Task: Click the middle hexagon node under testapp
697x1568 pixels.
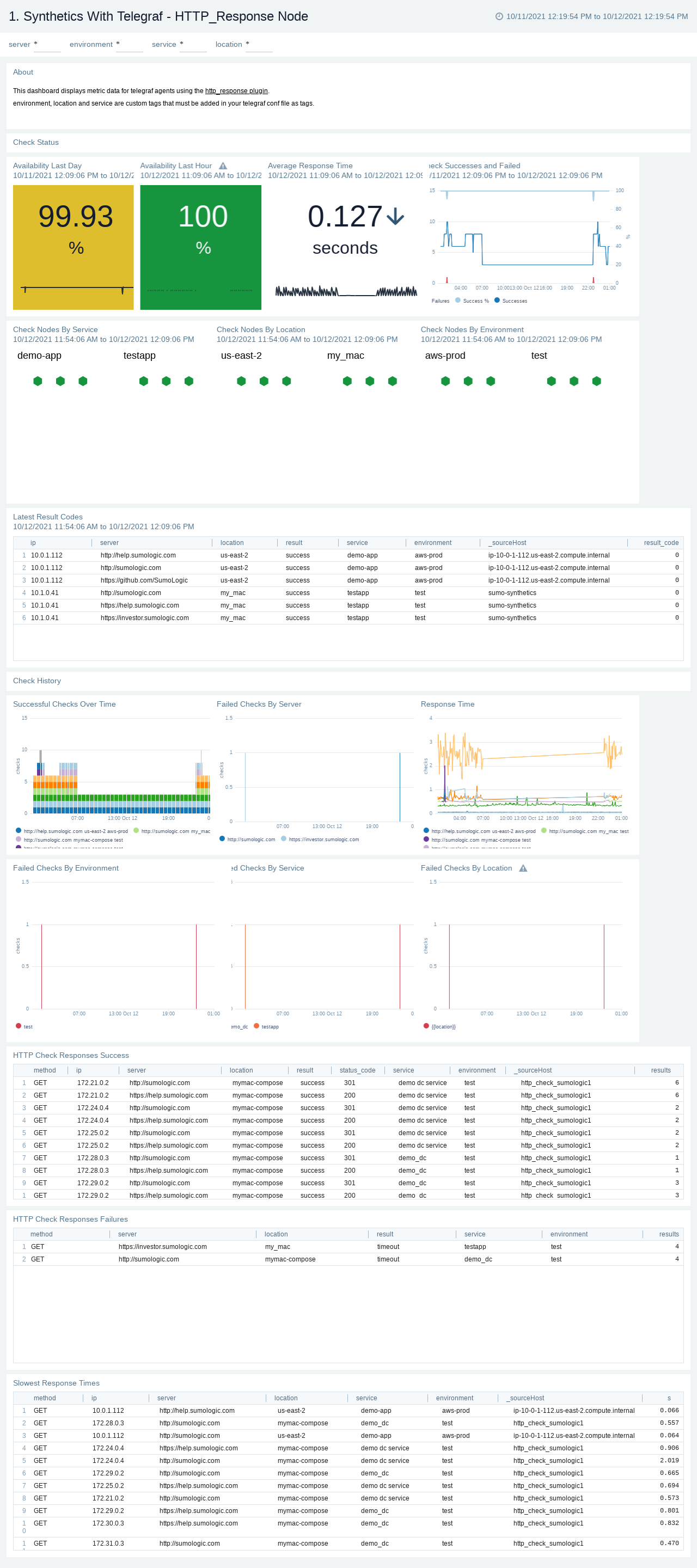Action: pyautogui.click(x=166, y=381)
